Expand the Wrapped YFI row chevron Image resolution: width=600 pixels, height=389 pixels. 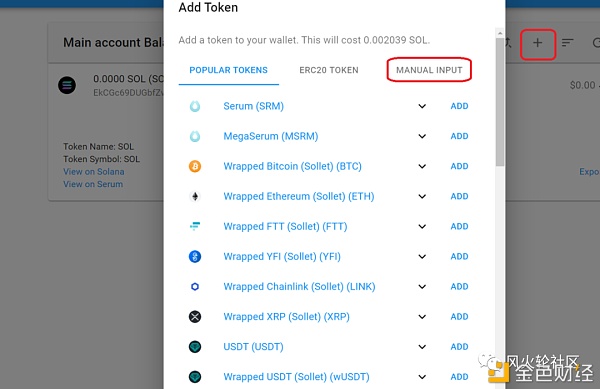pos(422,256)
